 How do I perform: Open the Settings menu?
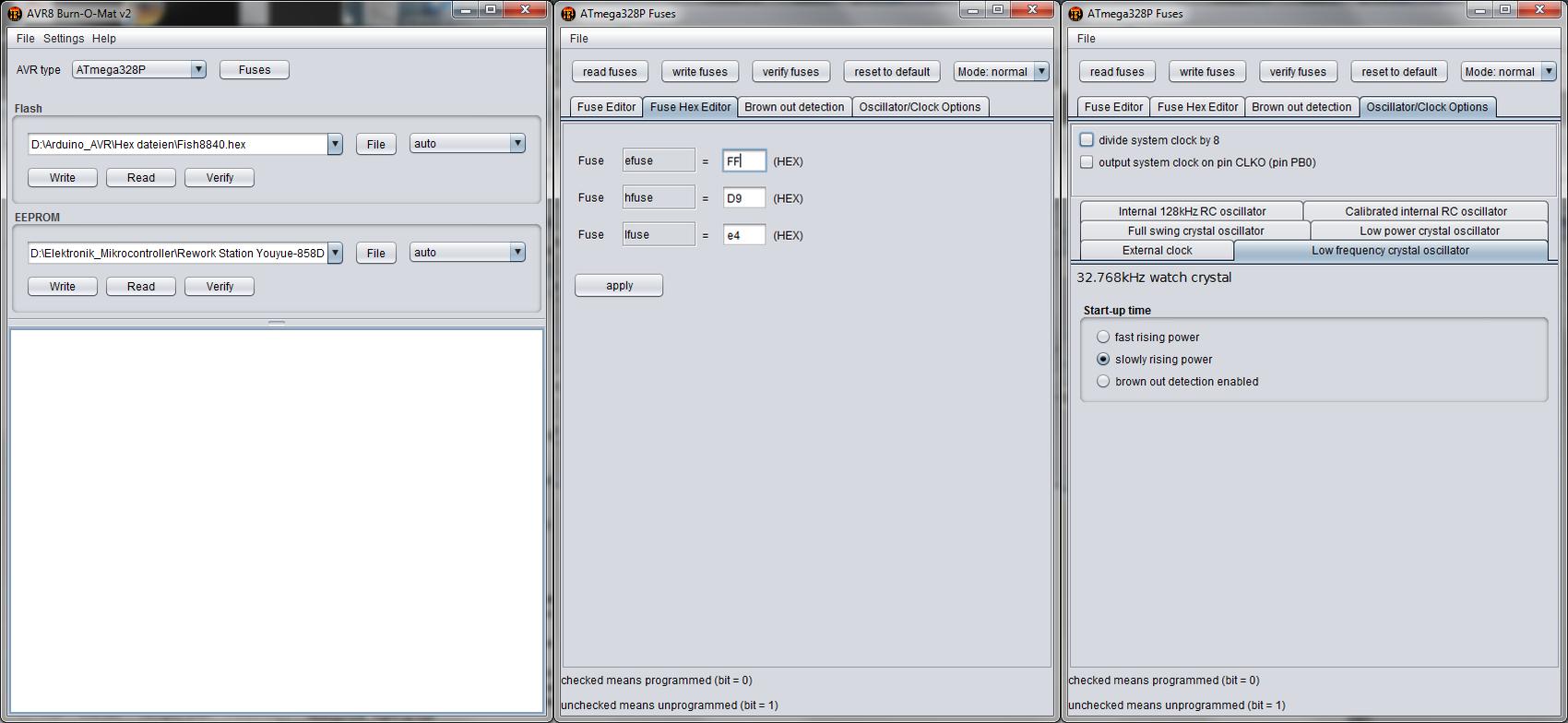tap(64, 39)
